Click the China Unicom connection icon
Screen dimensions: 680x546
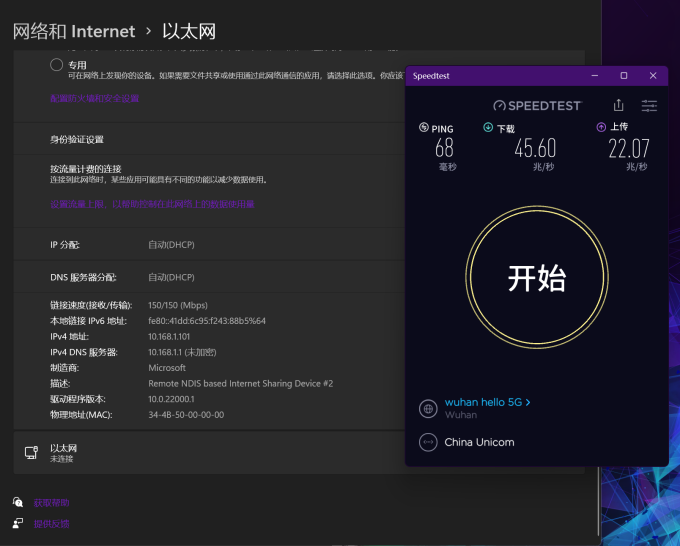pos(428,442)
